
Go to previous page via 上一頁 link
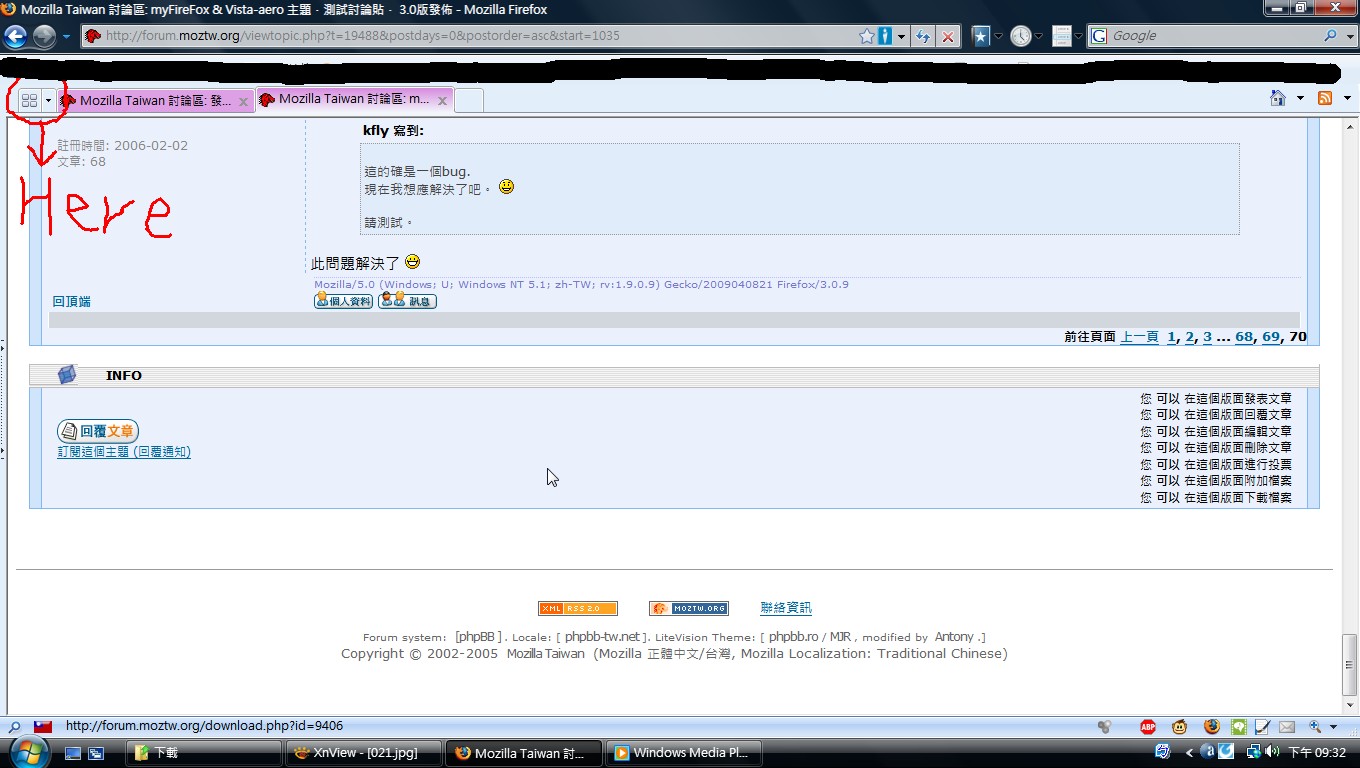tap(1139, 337)
